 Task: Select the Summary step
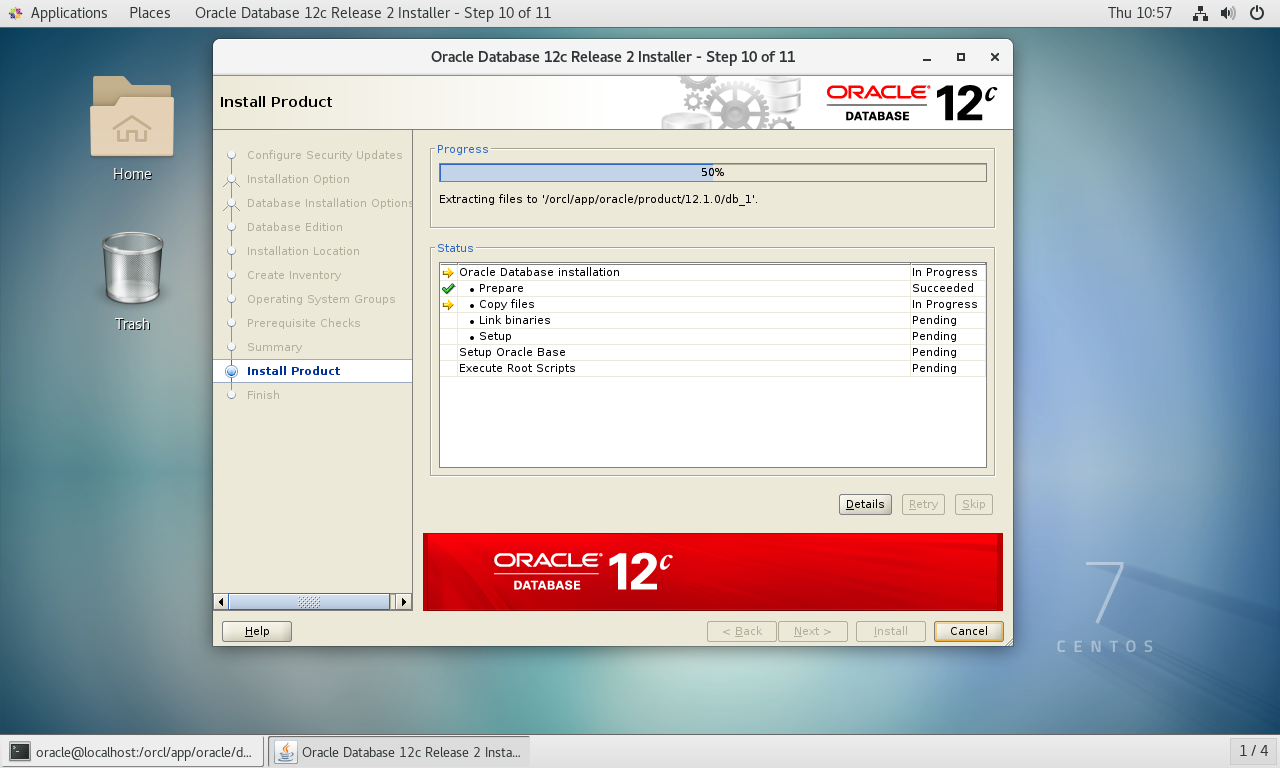(274, 347)
